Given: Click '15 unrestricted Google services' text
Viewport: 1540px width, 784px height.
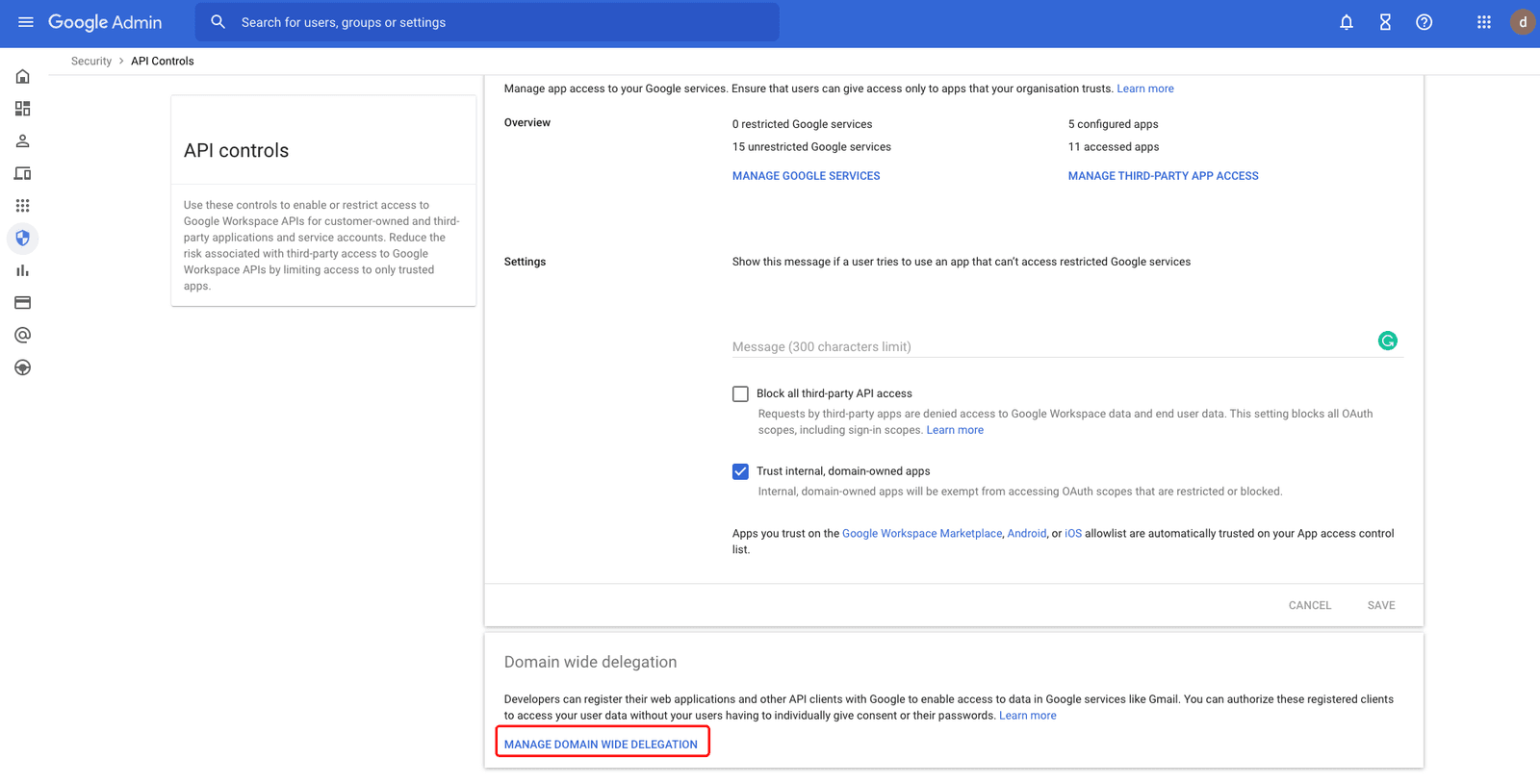Looking at the screenshot, I should [x=811, y=147].
